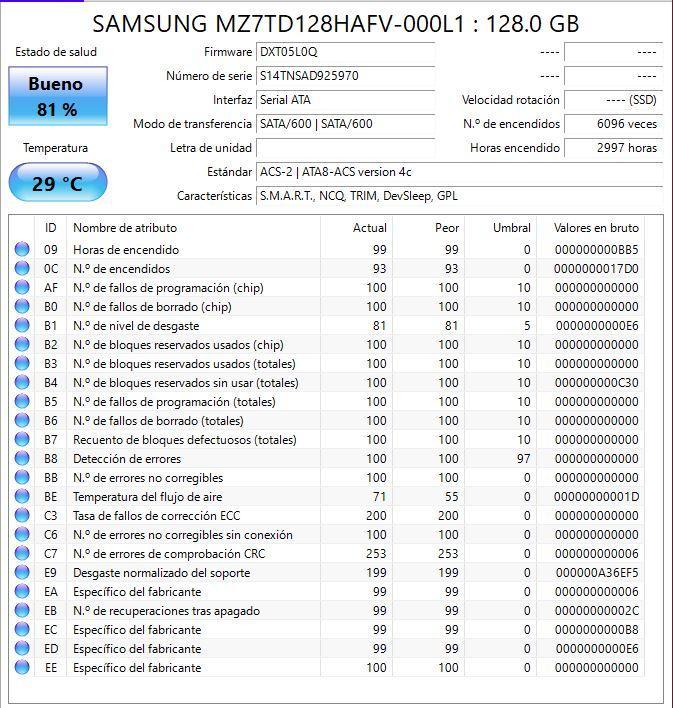Click the transfer mode field SATA/600 | SATA/600
The height and width of the screenshot is (708, 673).
345,124
